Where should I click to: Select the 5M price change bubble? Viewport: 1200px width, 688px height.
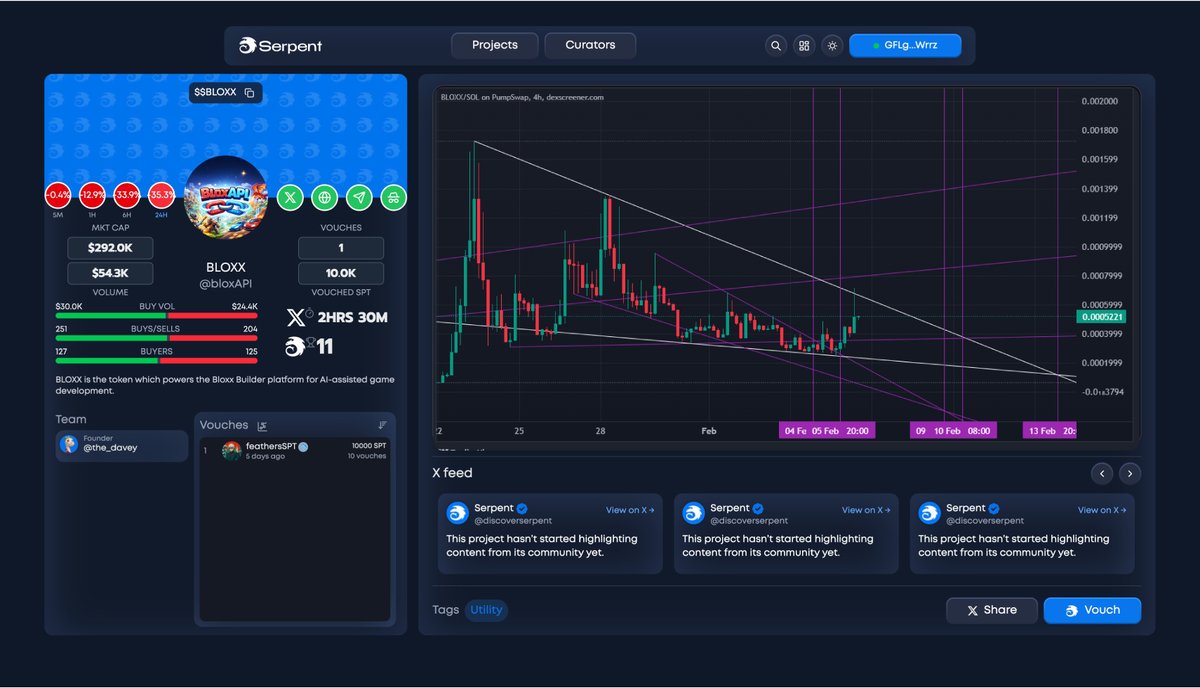tap(59, 197)
